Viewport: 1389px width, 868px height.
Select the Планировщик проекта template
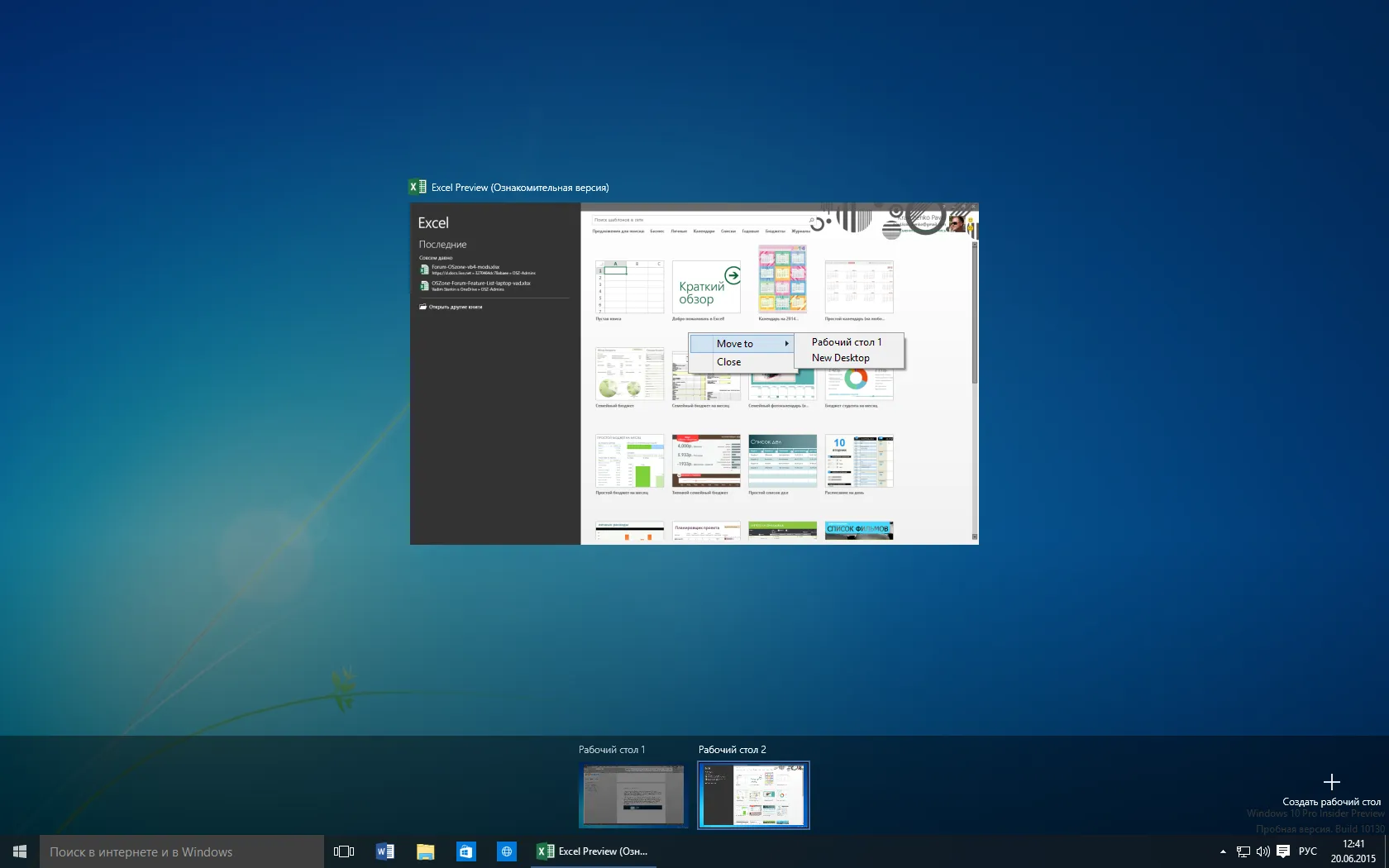coord(706,531)
